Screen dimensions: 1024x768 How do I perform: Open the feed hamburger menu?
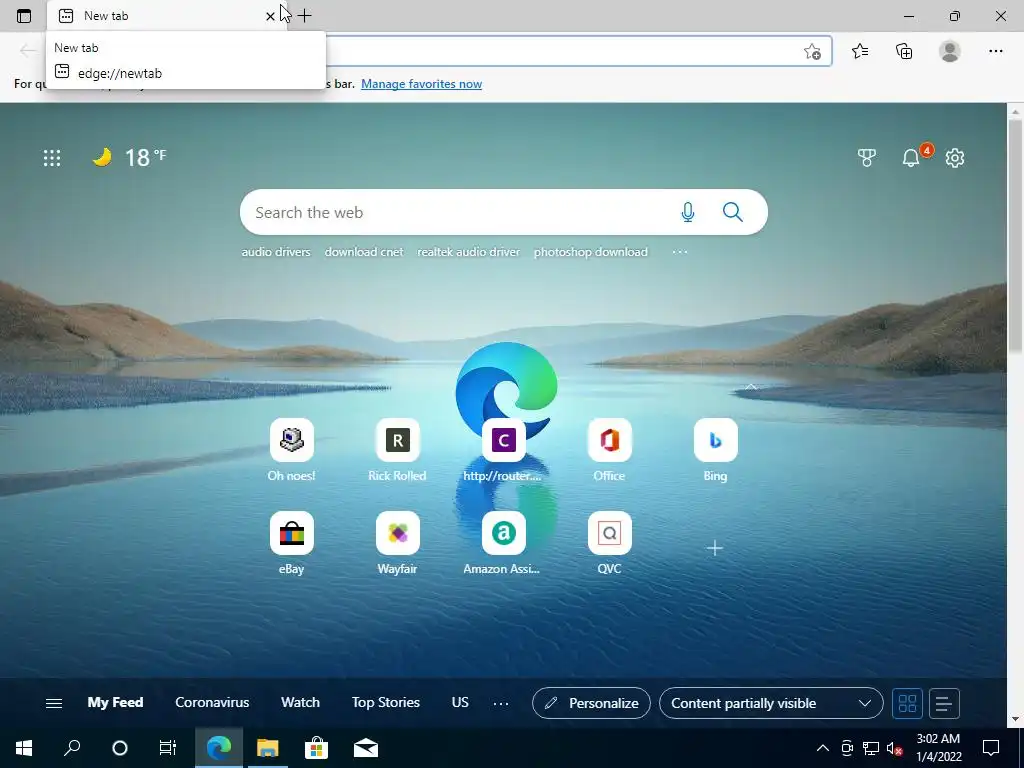pyautogui.click(x=54, y=703)
